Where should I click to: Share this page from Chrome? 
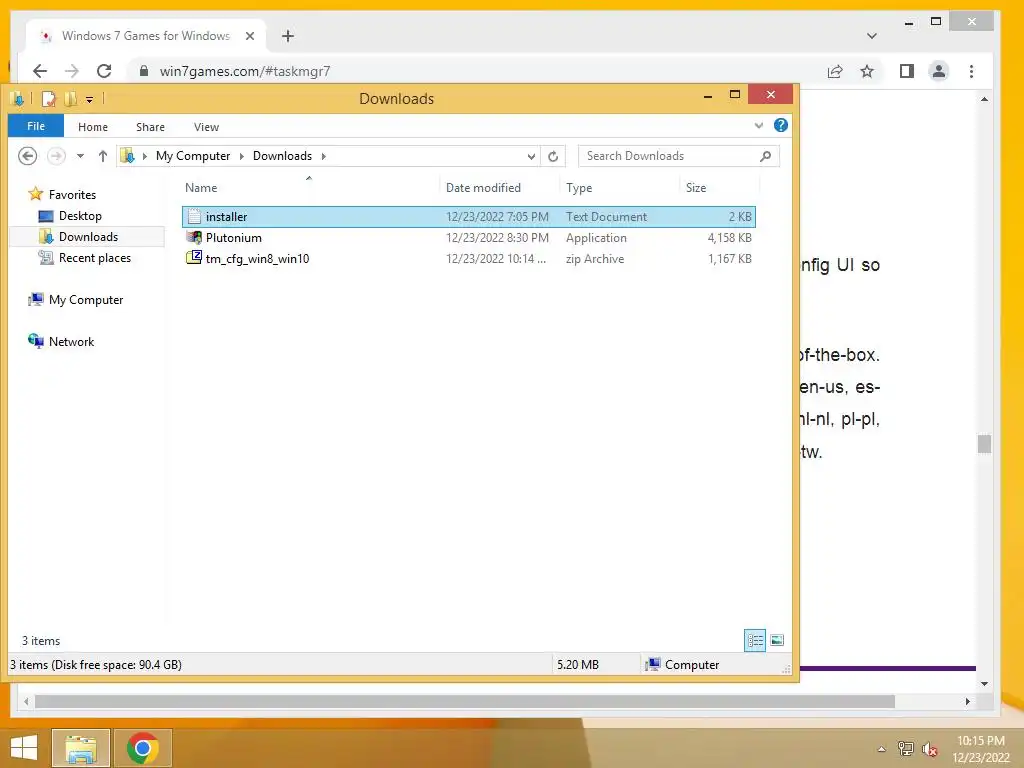(835, 71)
